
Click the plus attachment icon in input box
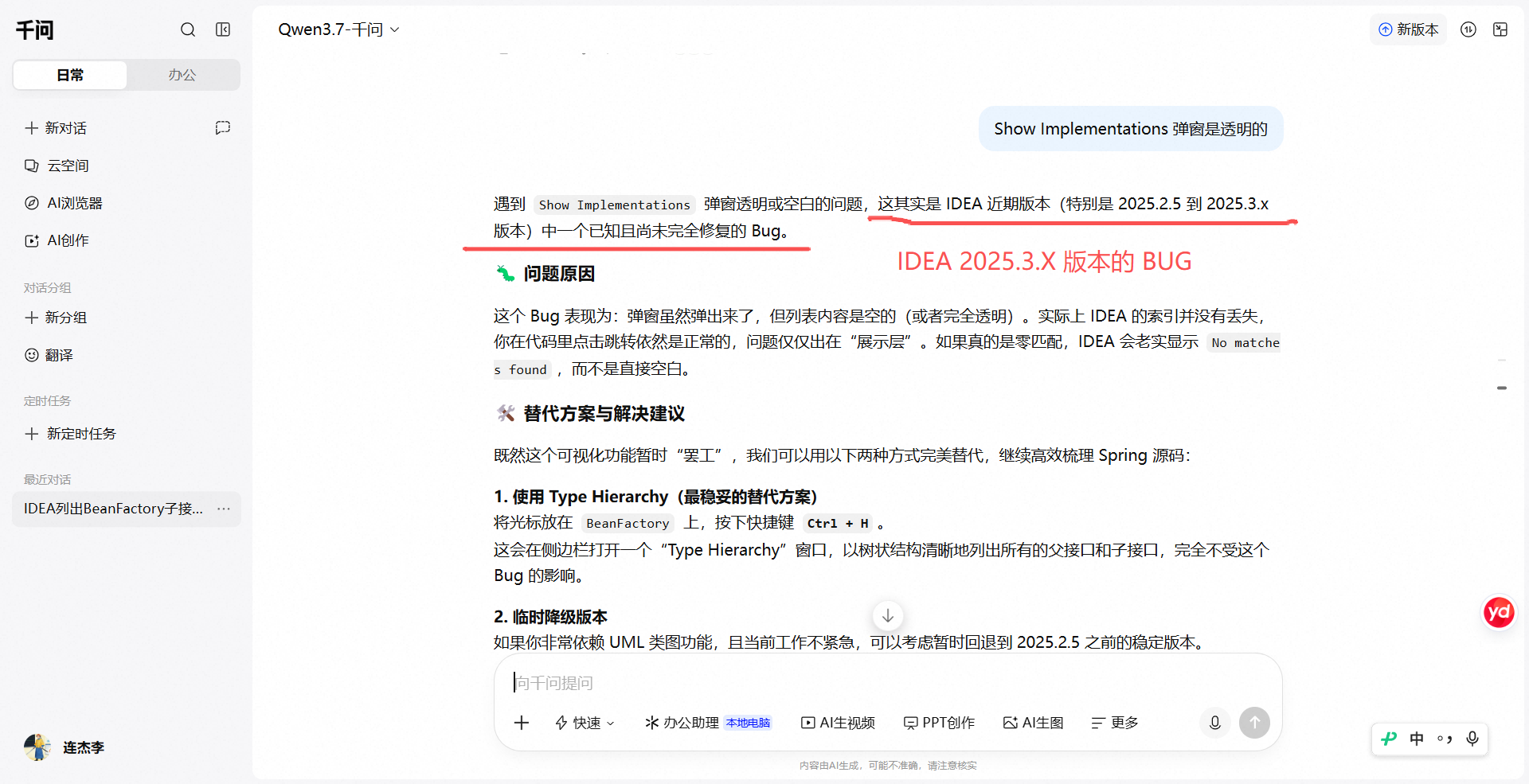522,723
